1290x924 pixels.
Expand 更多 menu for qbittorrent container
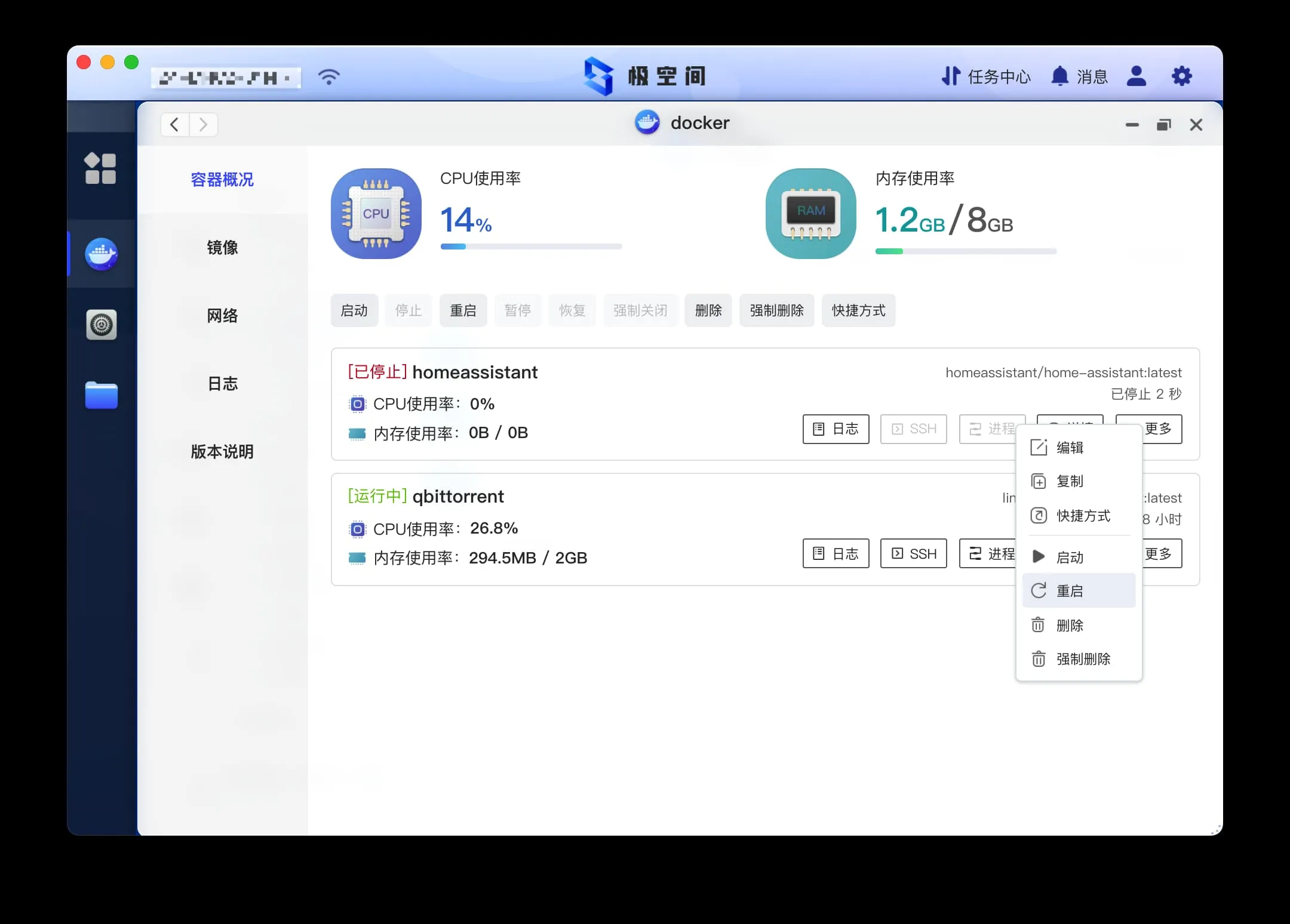point(1162,554)
